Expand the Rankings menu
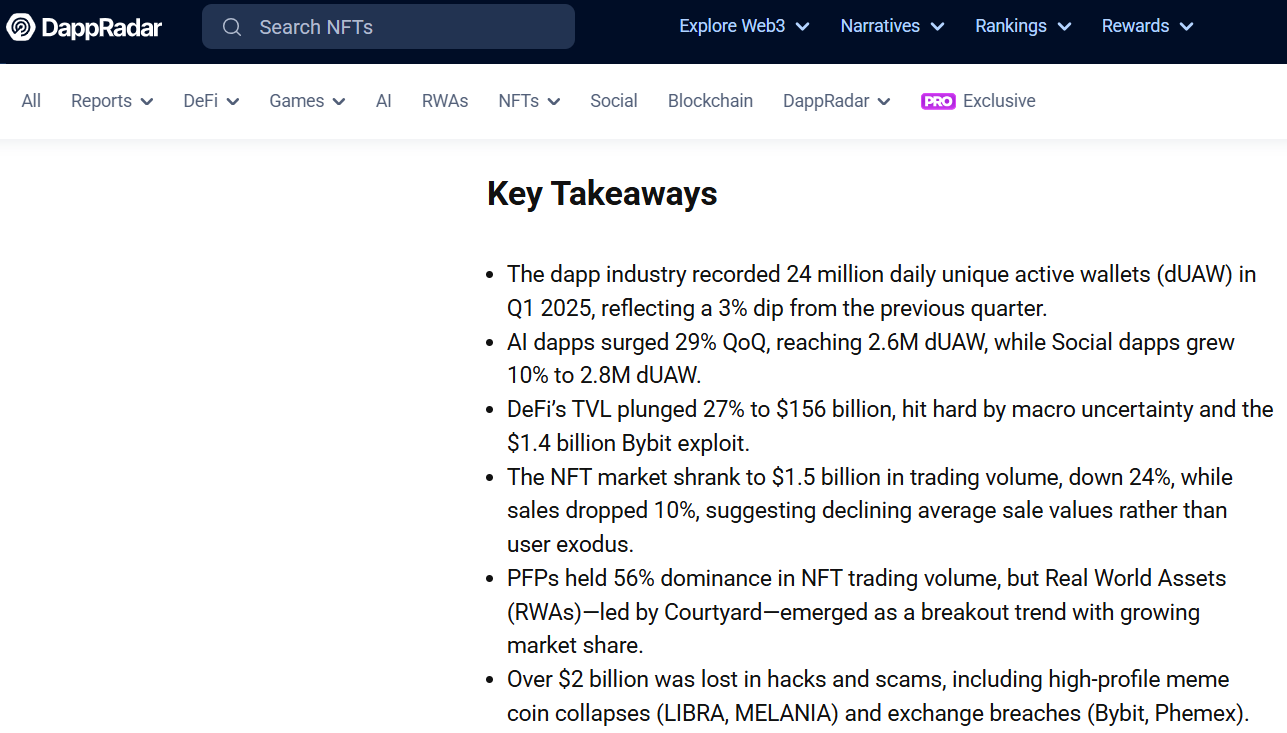Image resolution: width=1287 pixels, height=733 pixels. (1023, 26)
